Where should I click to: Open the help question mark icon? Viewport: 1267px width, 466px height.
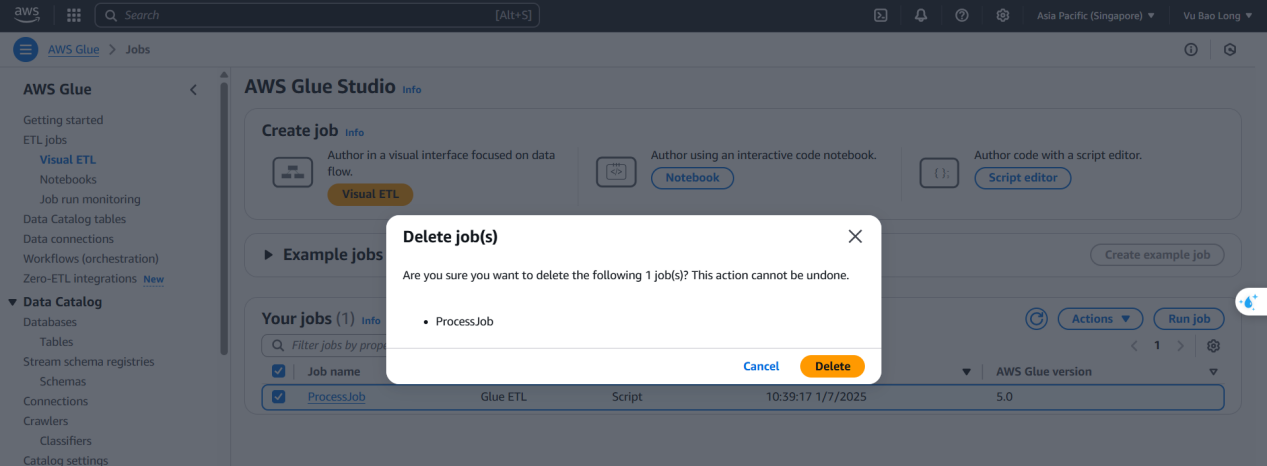click(961, 15)
